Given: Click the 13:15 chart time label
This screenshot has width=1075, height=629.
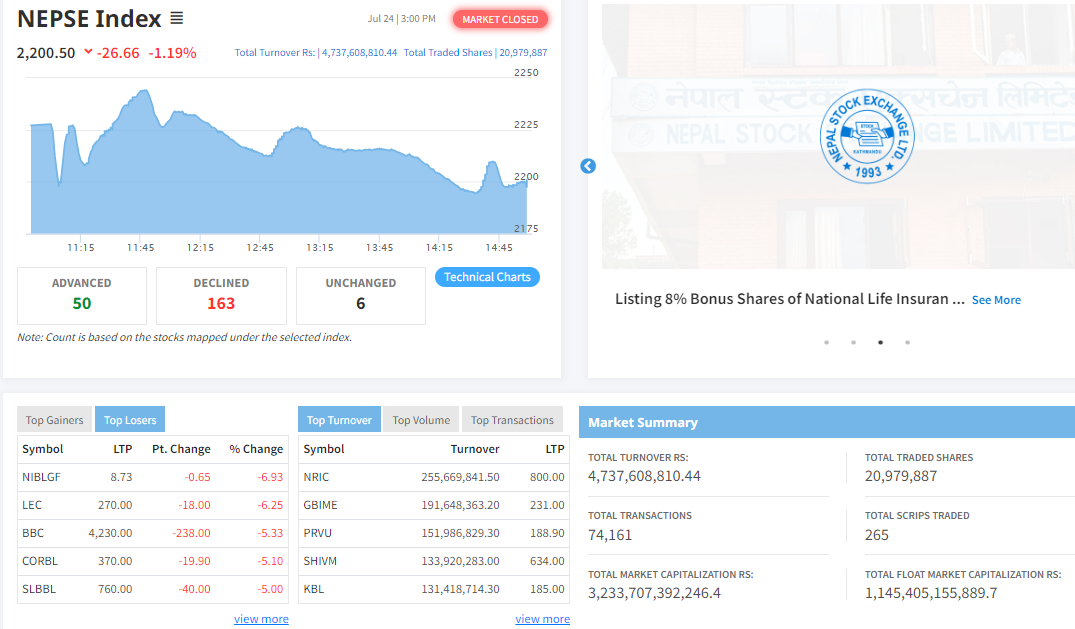Looking at the screenshot, I should pos(319,248).
